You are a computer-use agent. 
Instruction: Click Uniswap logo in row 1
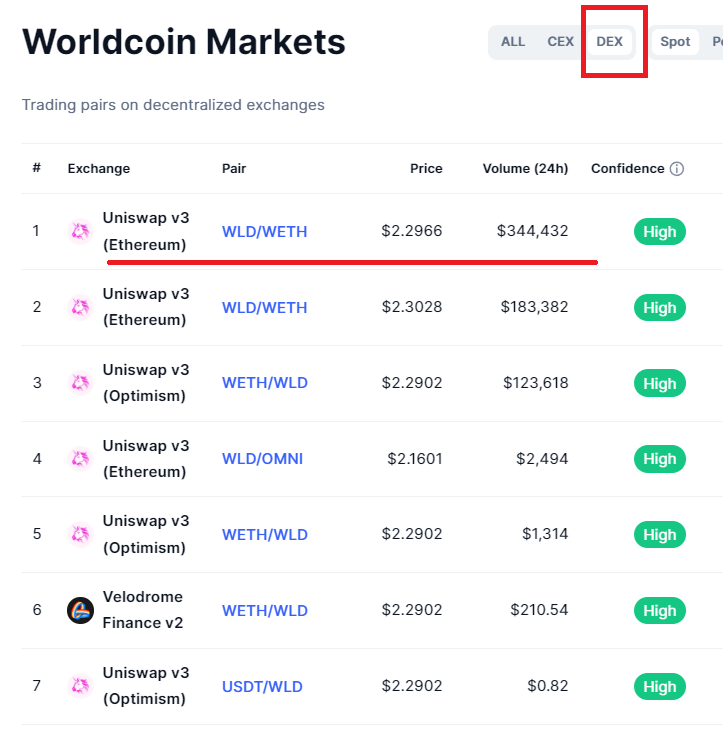(81, 231)
